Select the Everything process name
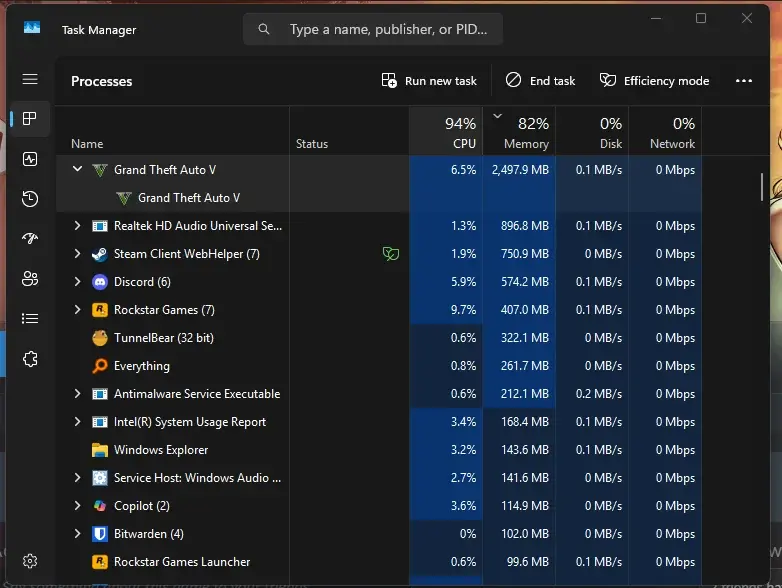The image size is (782, 588). 142,366
